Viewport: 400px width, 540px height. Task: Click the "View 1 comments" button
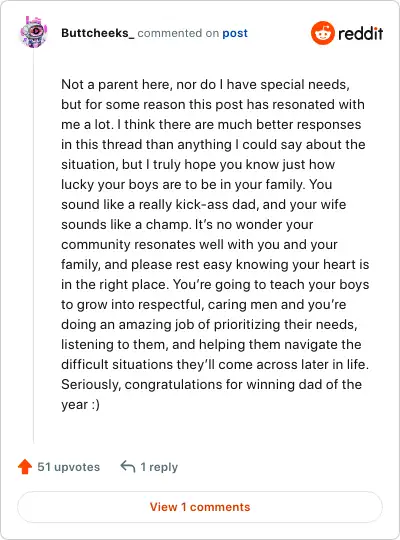click(200, 507)
